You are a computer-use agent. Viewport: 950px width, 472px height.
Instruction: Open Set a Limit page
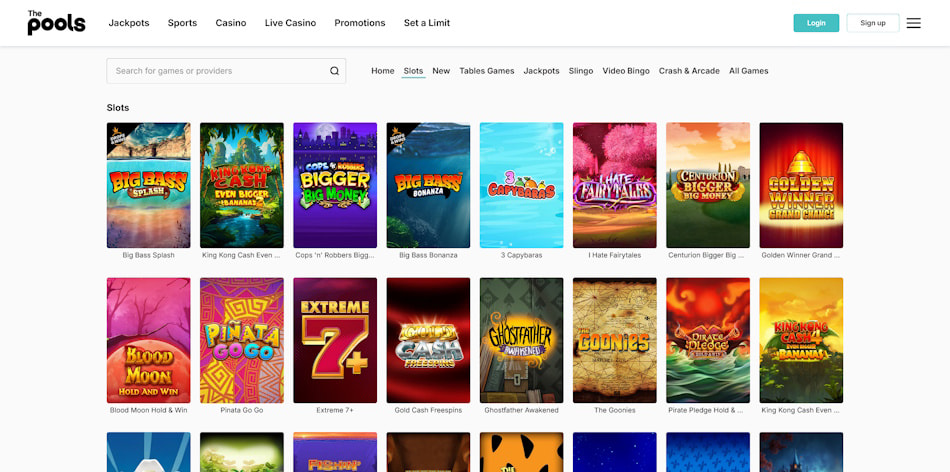point(427,23)
